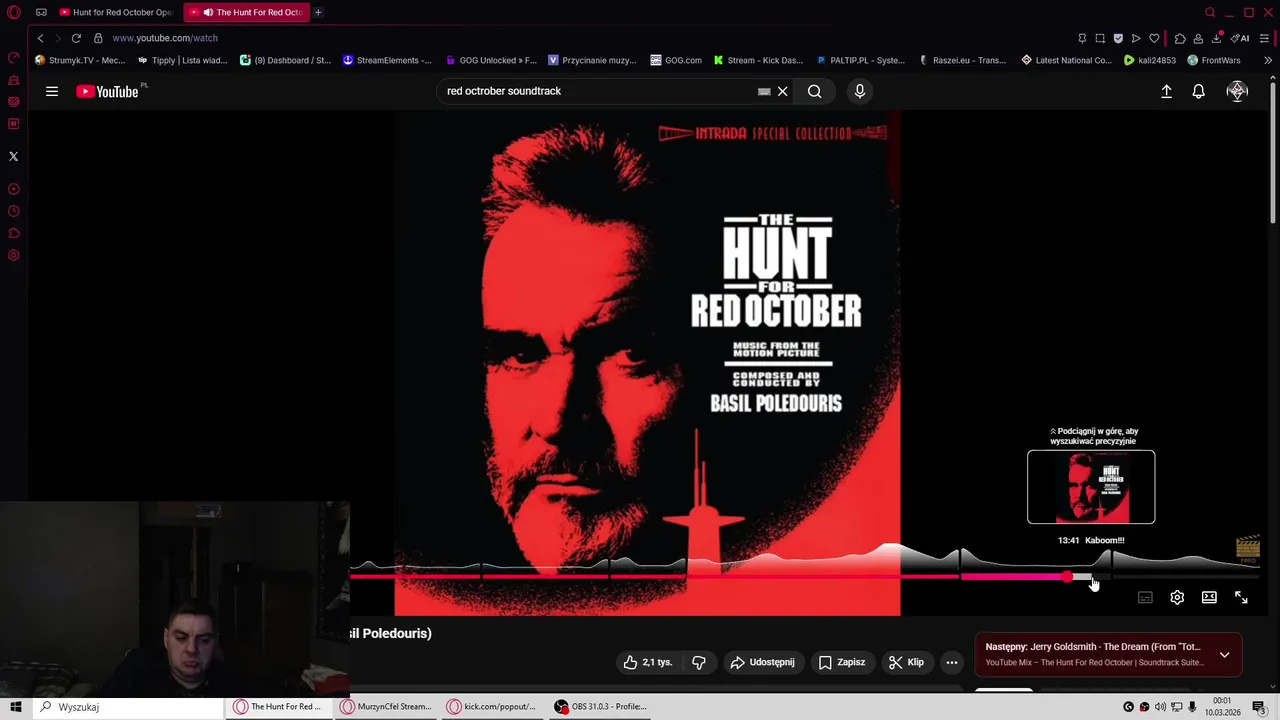
Task: Open GX Control speedometer in sidebar
Action: (x=13, y=57)
